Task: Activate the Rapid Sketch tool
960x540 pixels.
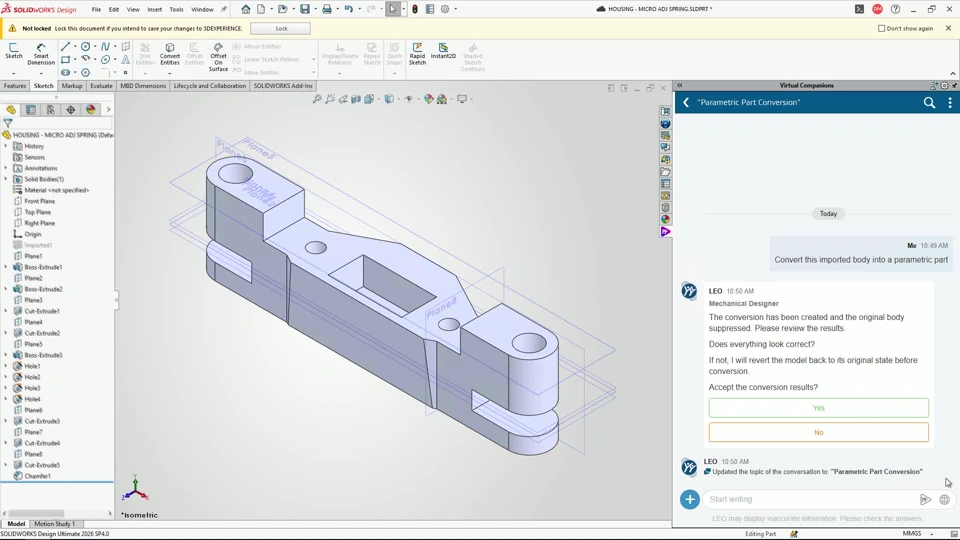Action: [x=417, y=54]
